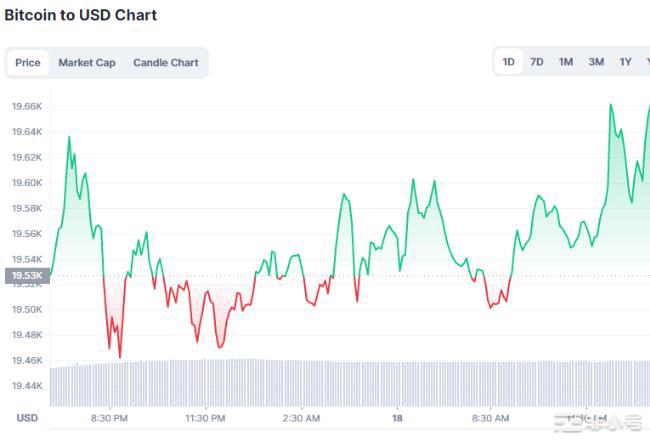Choose the 3M time range
650x441 pixels.
596,62
